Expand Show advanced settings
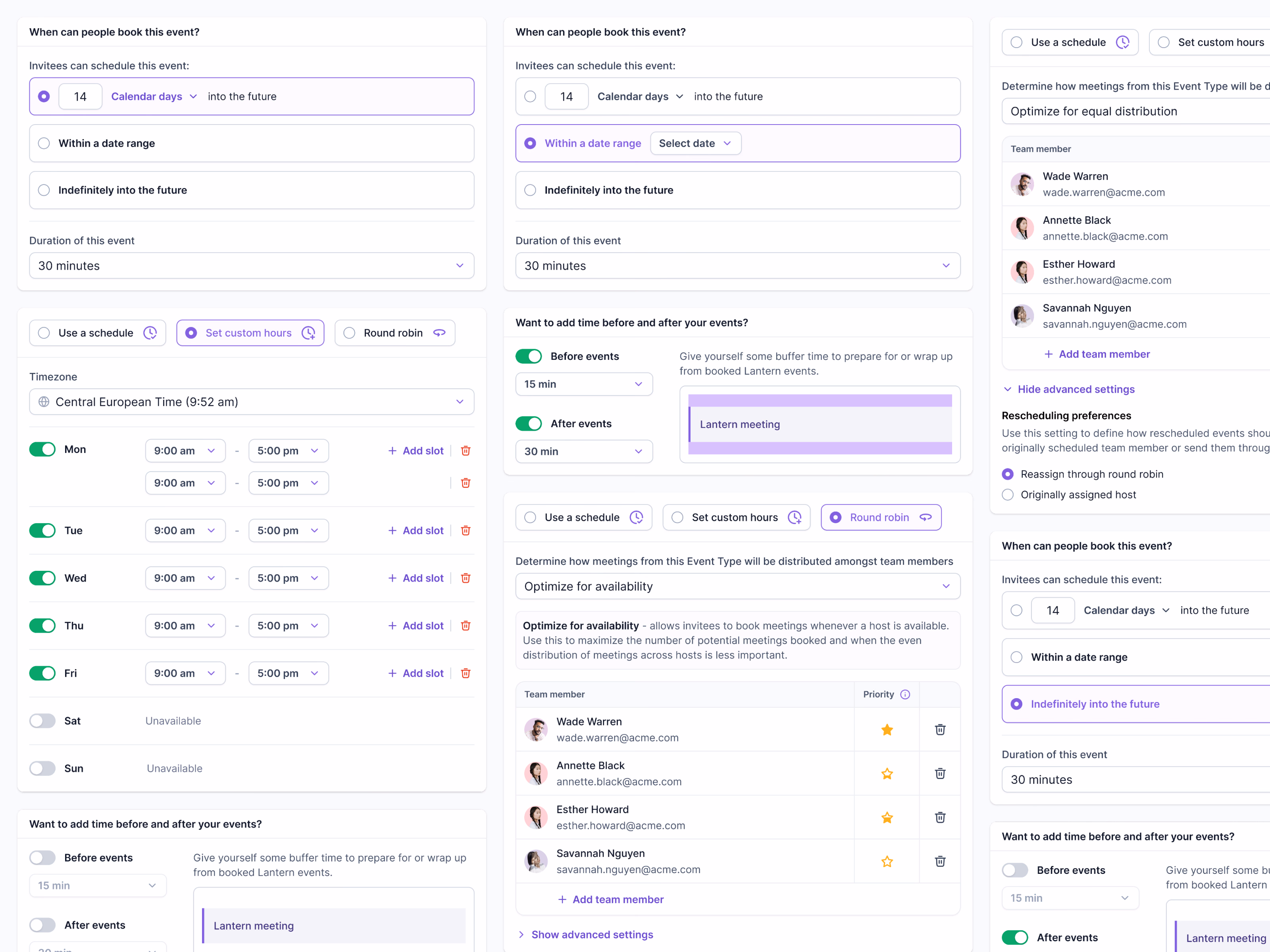This screenshot has width=1270, height=952. (586, 935)
